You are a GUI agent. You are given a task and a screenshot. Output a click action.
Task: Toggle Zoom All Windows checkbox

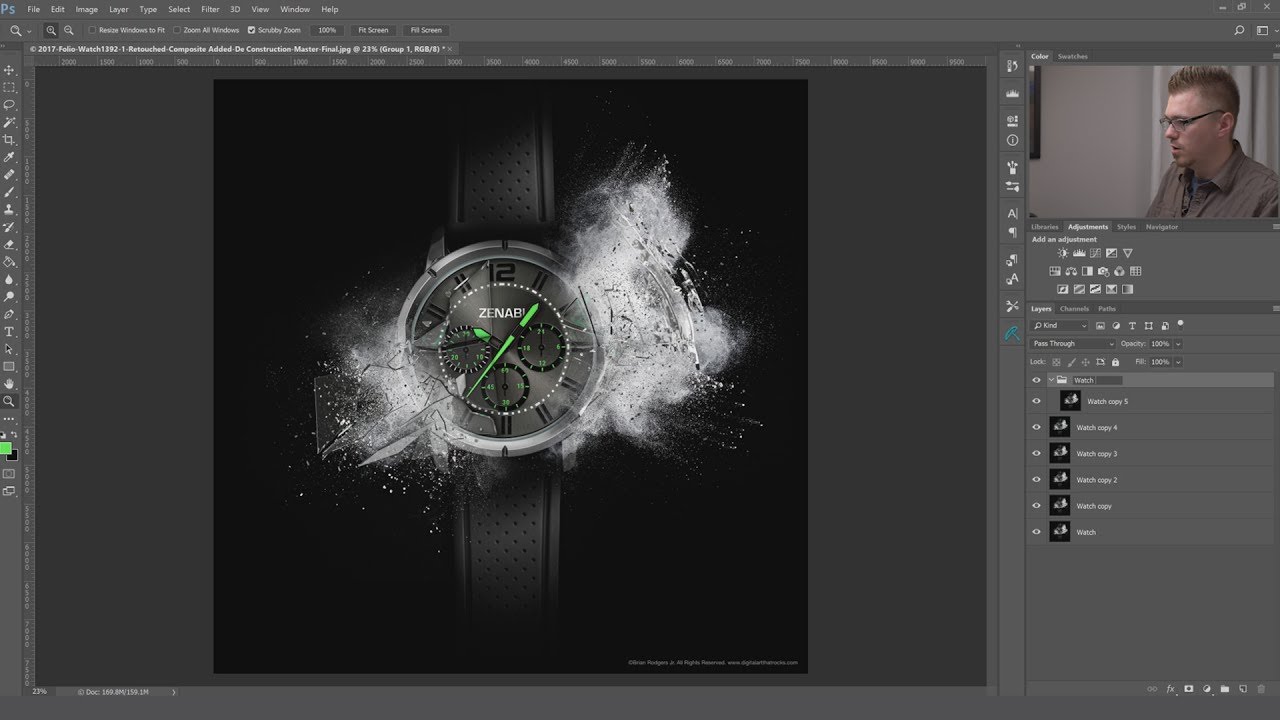[x=177, y=30]
